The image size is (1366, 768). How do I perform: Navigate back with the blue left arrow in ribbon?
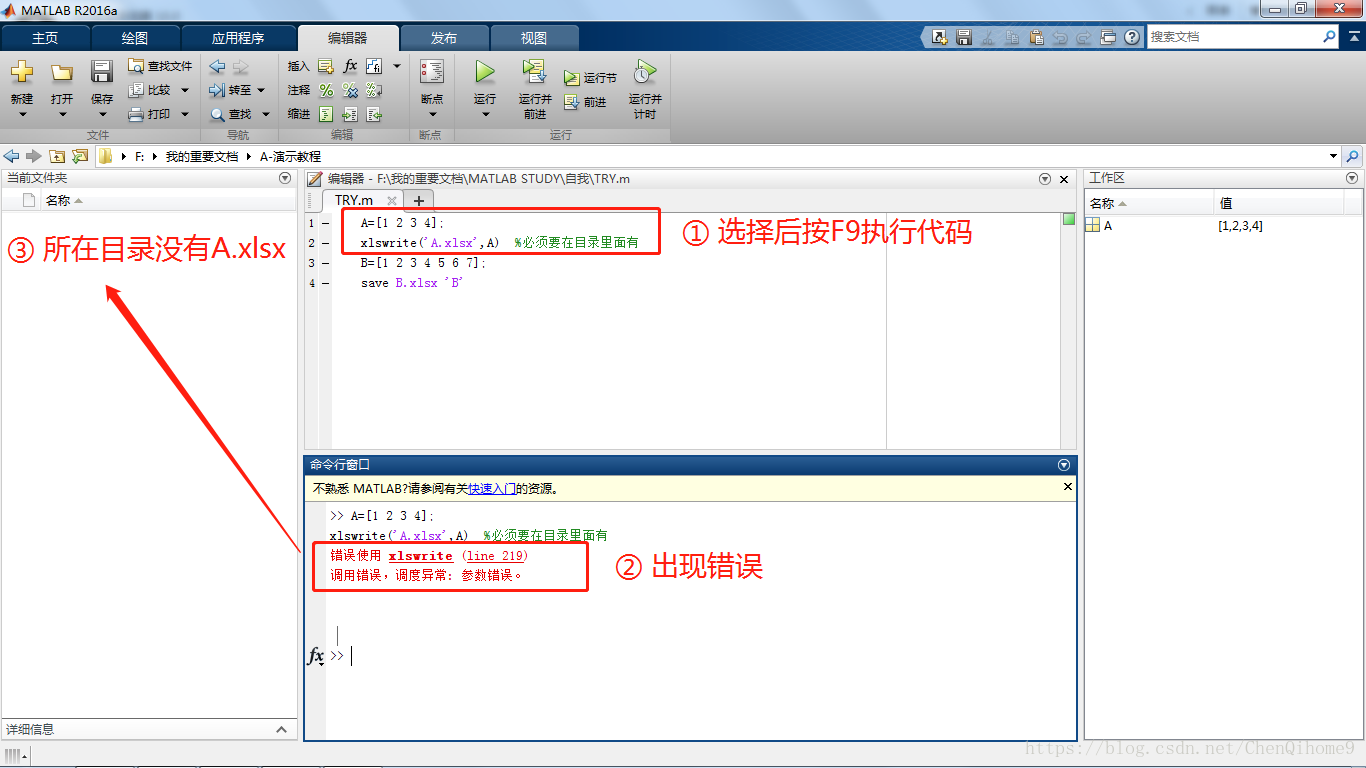click(x=217, y=66)
